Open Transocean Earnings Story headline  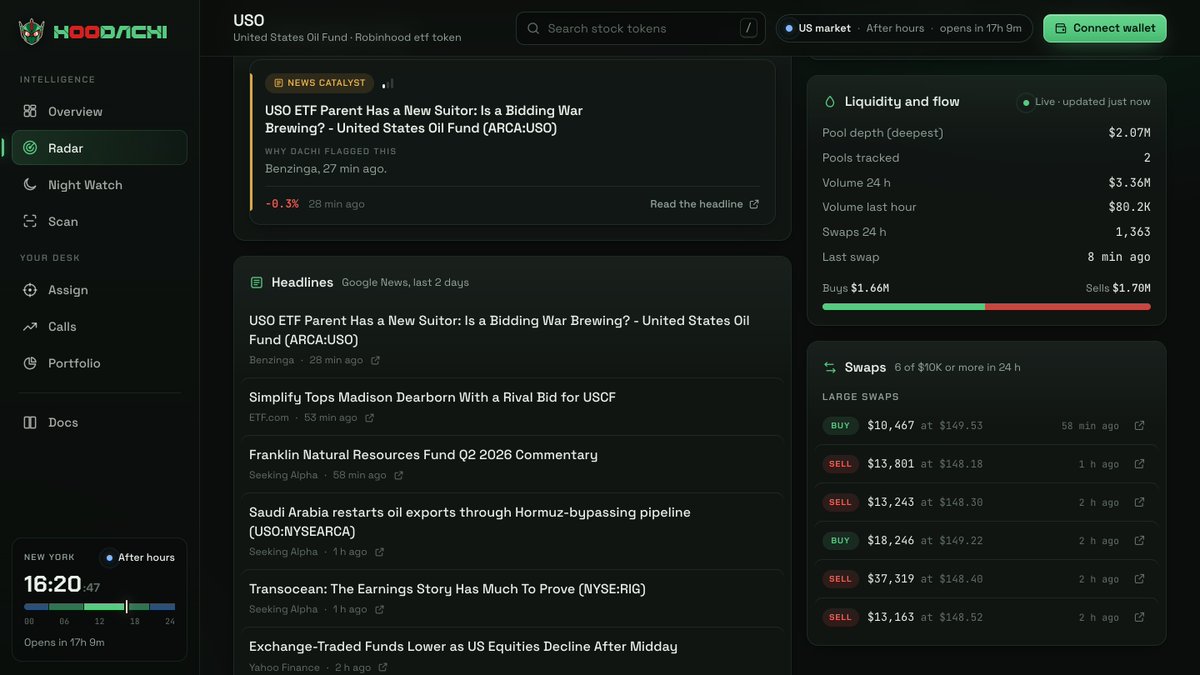coord(447,589)
